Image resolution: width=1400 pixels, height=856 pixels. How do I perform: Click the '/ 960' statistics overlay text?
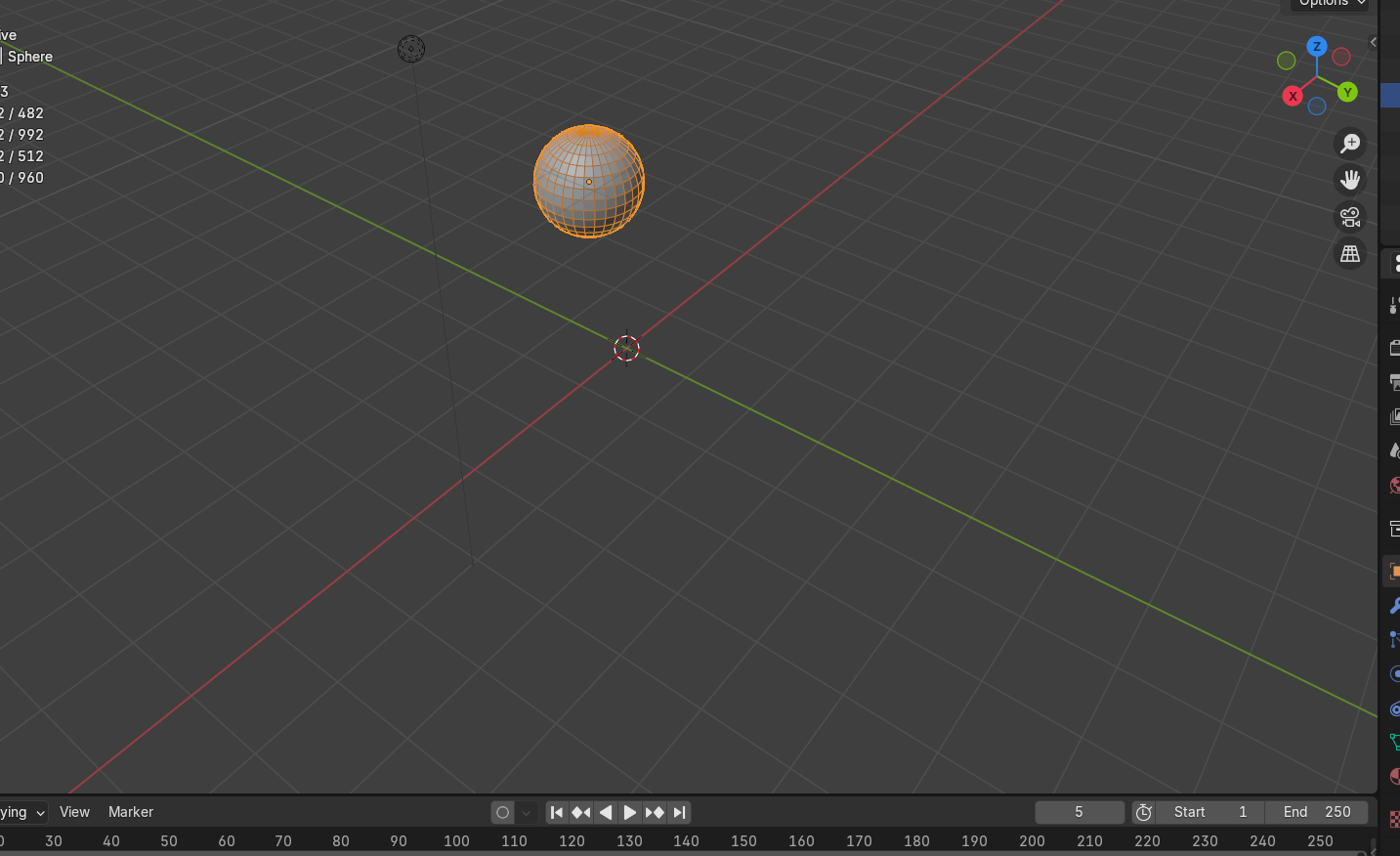[x=26, y=178]
